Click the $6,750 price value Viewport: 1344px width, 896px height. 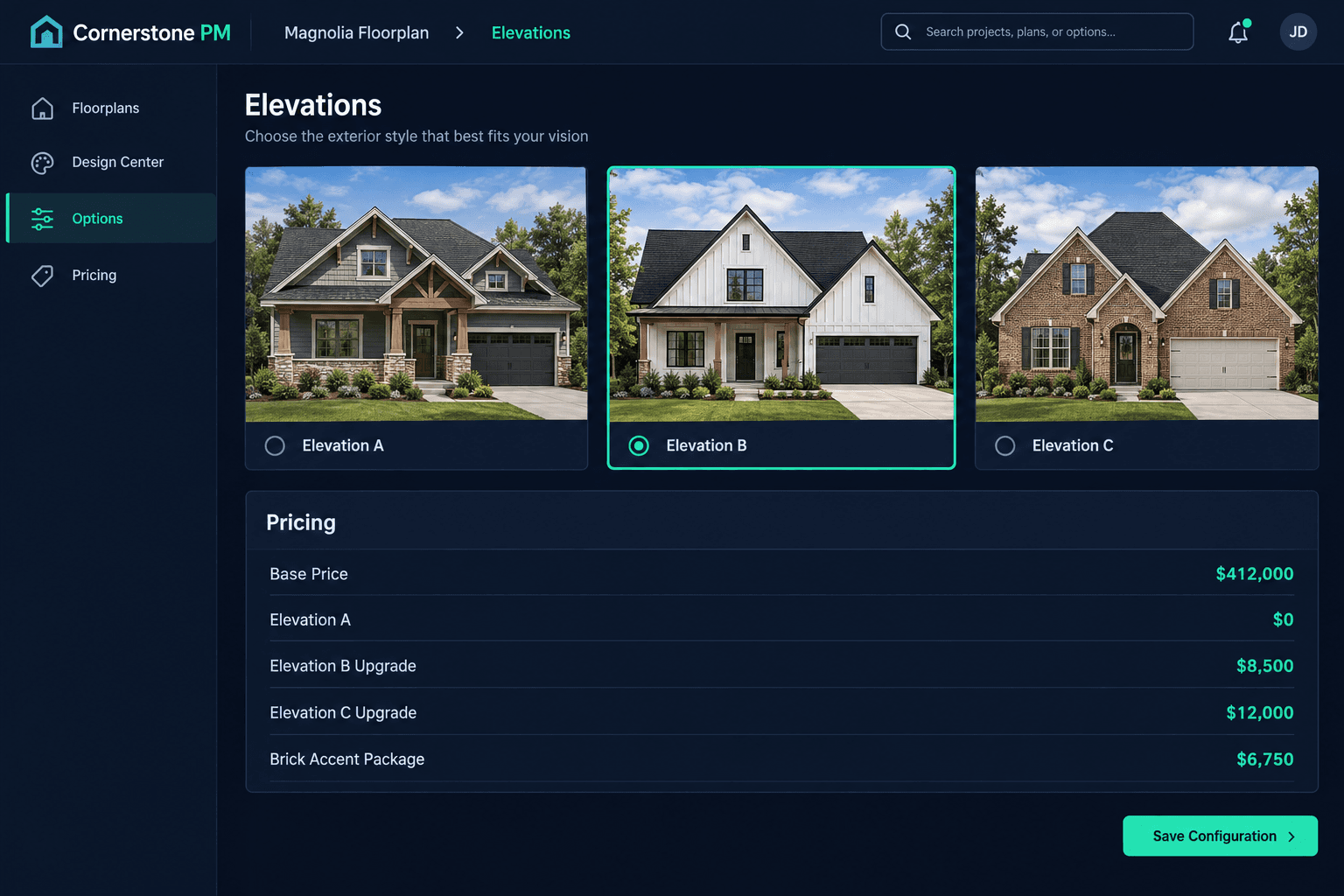tap(1264, 759)
